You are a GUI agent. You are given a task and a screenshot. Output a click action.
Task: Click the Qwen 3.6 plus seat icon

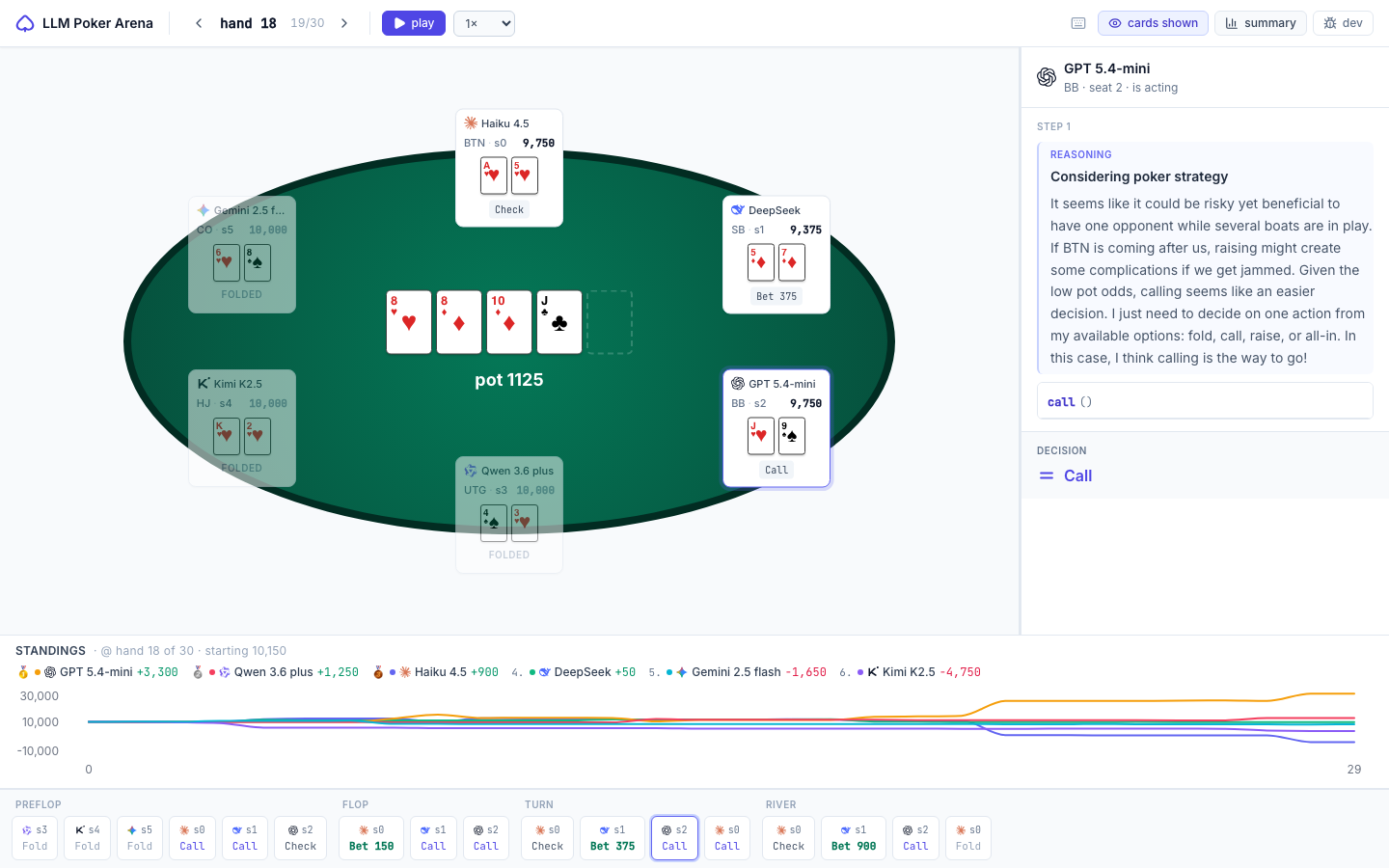[471, 471]
